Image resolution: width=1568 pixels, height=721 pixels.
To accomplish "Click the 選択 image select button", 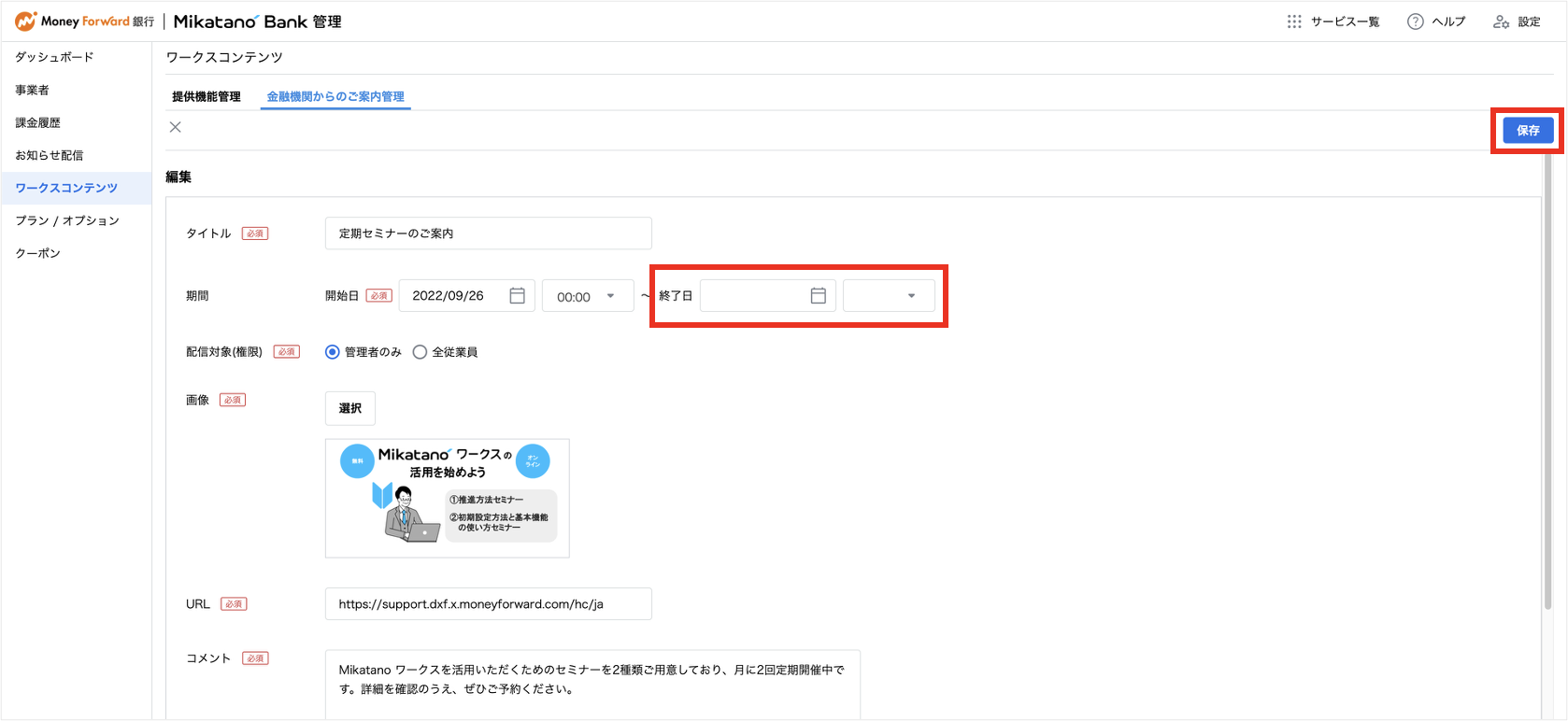I will 350,408.
